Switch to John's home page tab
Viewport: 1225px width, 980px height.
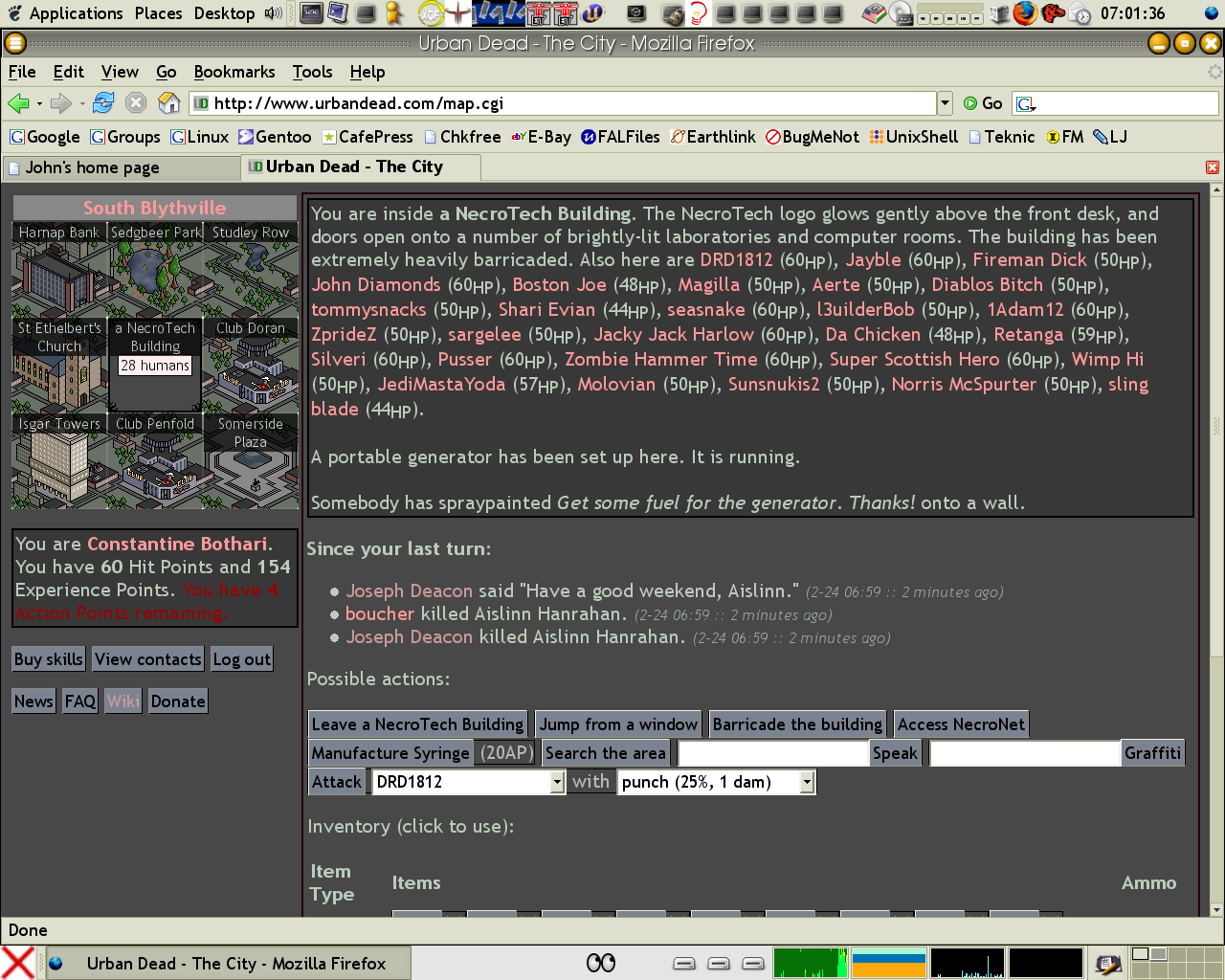93,167
